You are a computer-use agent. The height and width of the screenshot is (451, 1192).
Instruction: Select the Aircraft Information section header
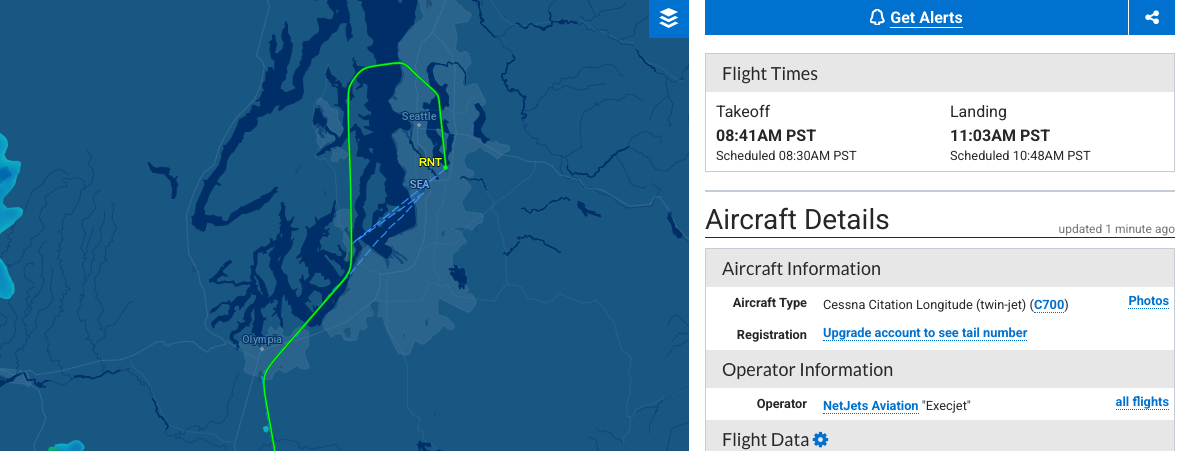[801, 269]
